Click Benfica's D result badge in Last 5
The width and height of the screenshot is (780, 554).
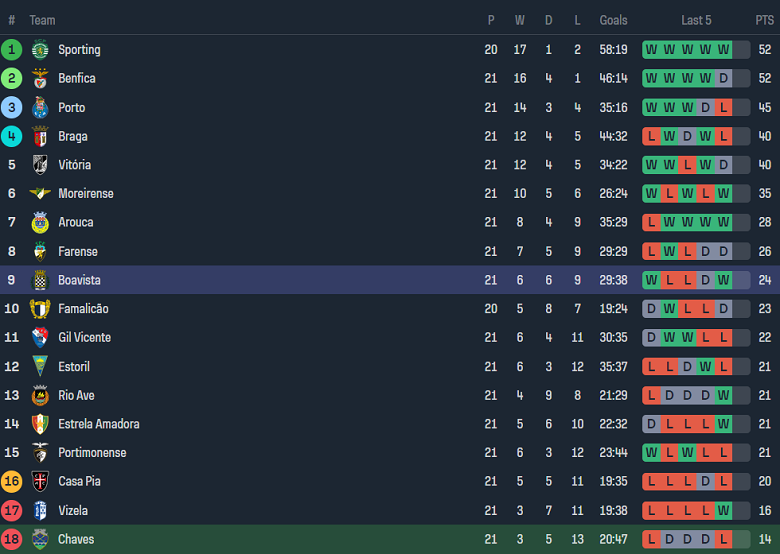[x=723, y=78]
